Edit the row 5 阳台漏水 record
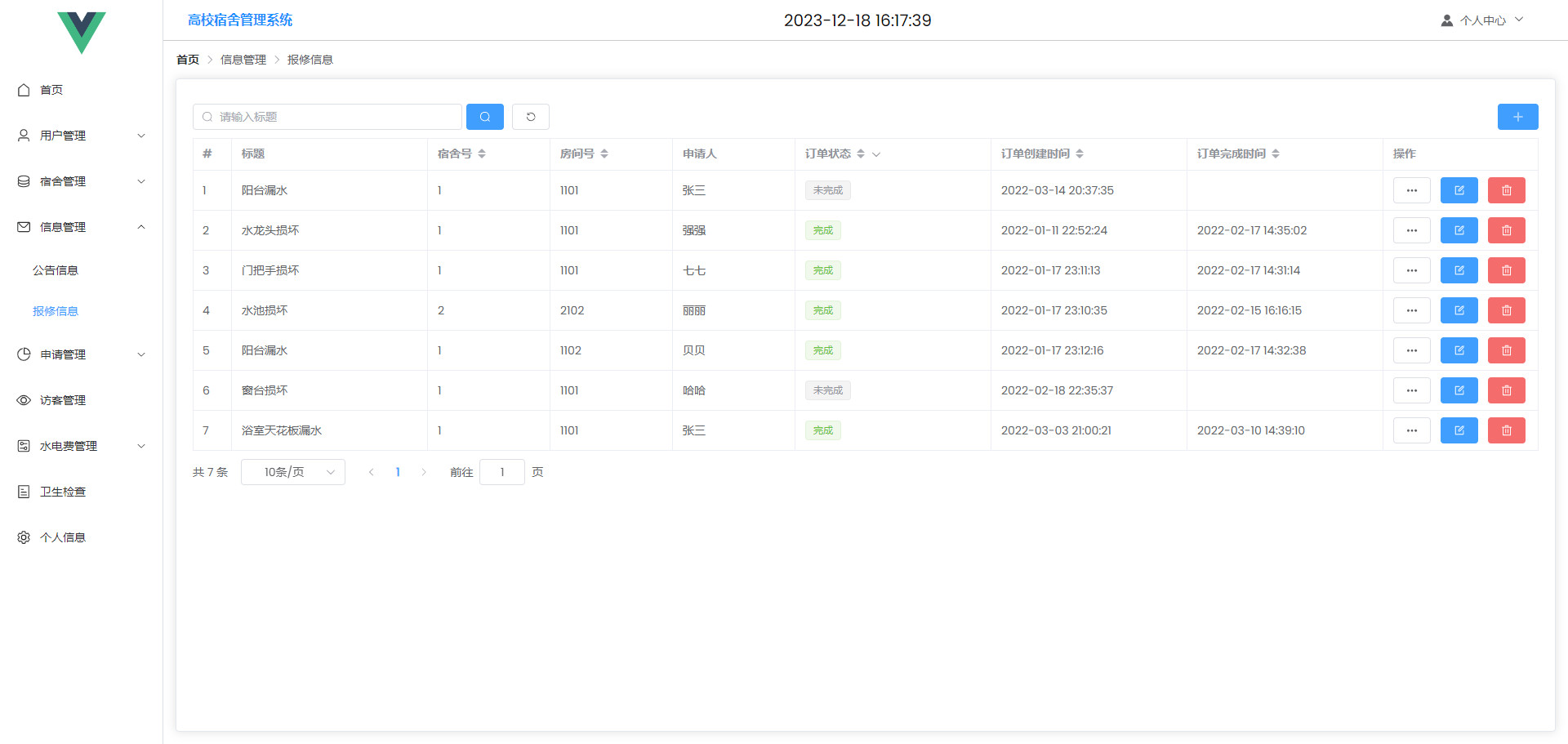This screenshot has width=1568, height=744. pos(1459,350)
